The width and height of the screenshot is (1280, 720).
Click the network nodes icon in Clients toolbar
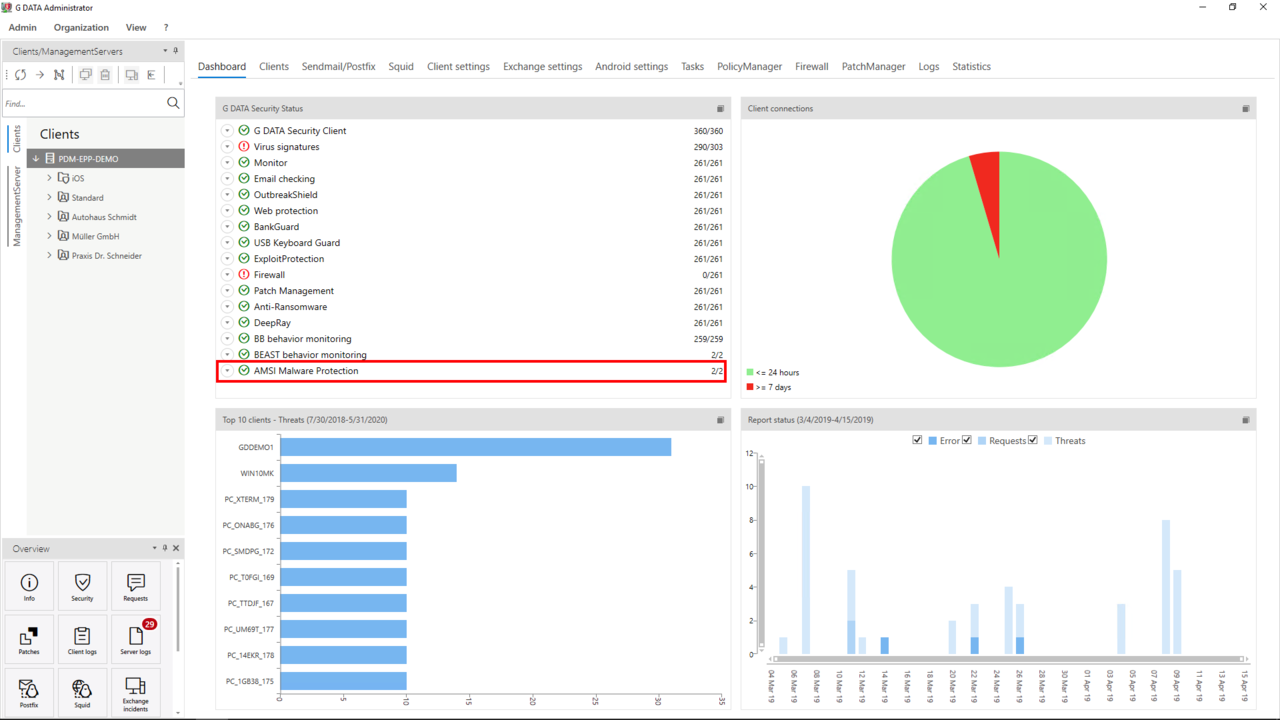pyautogui.click(x=59, y=75)
